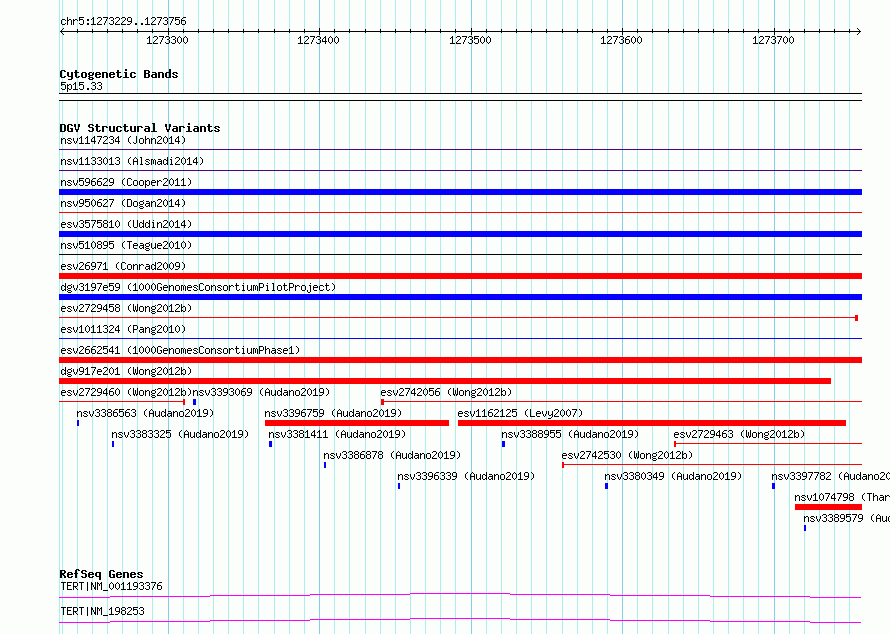Image resolution: width=890 pixels, height=634 pixels.
Task: Click TERT|NM_001193376 gene label
Action: [x=111, y=586]
